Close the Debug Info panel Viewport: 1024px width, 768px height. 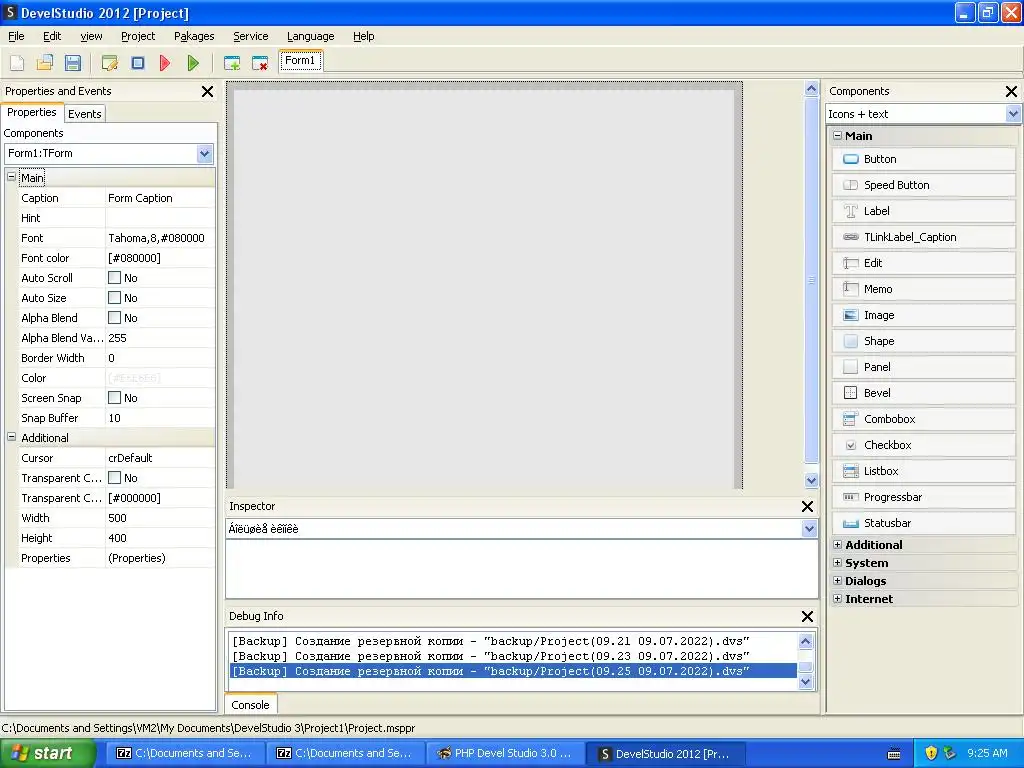(807, 616)
